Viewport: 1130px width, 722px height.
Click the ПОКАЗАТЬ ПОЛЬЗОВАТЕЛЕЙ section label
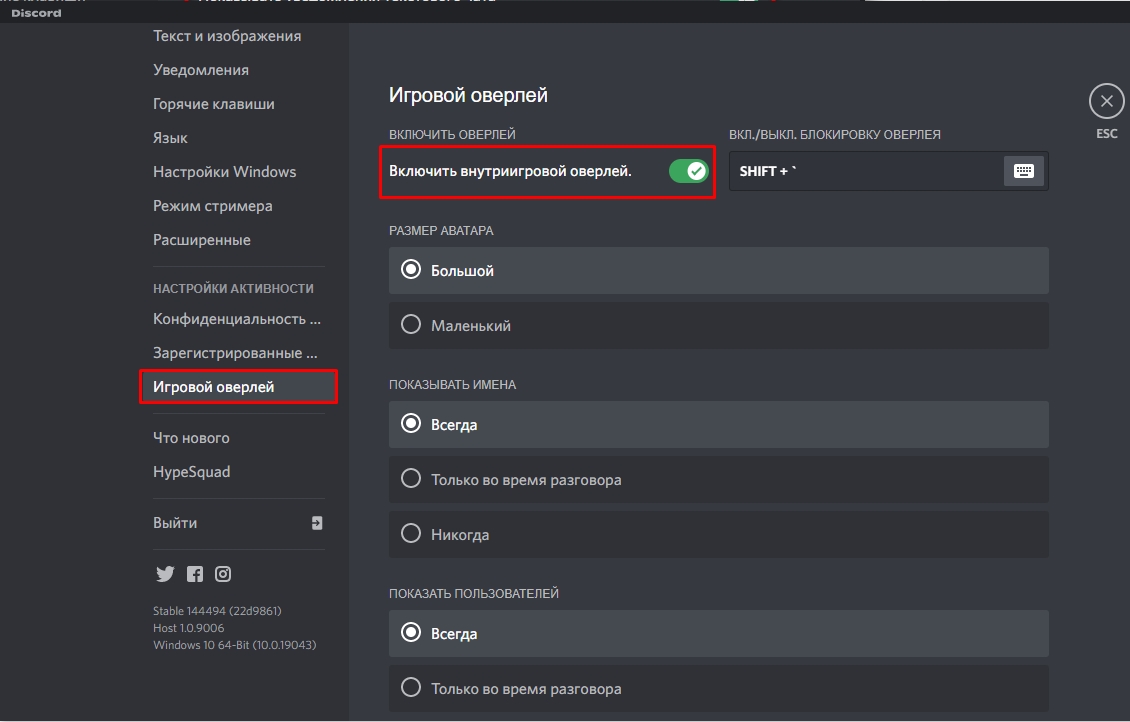pyautogui.click(x=473, y=594)
